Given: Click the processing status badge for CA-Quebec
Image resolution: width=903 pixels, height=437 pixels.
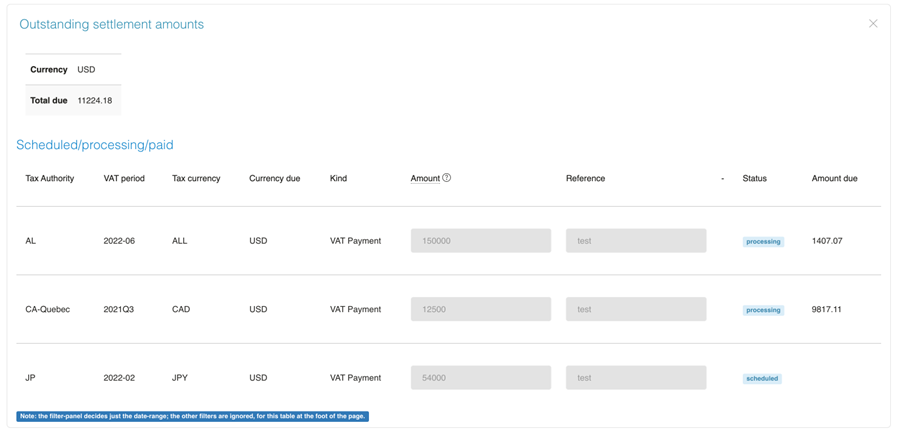Looking at the screenshot, I should (x=763, y=310).
